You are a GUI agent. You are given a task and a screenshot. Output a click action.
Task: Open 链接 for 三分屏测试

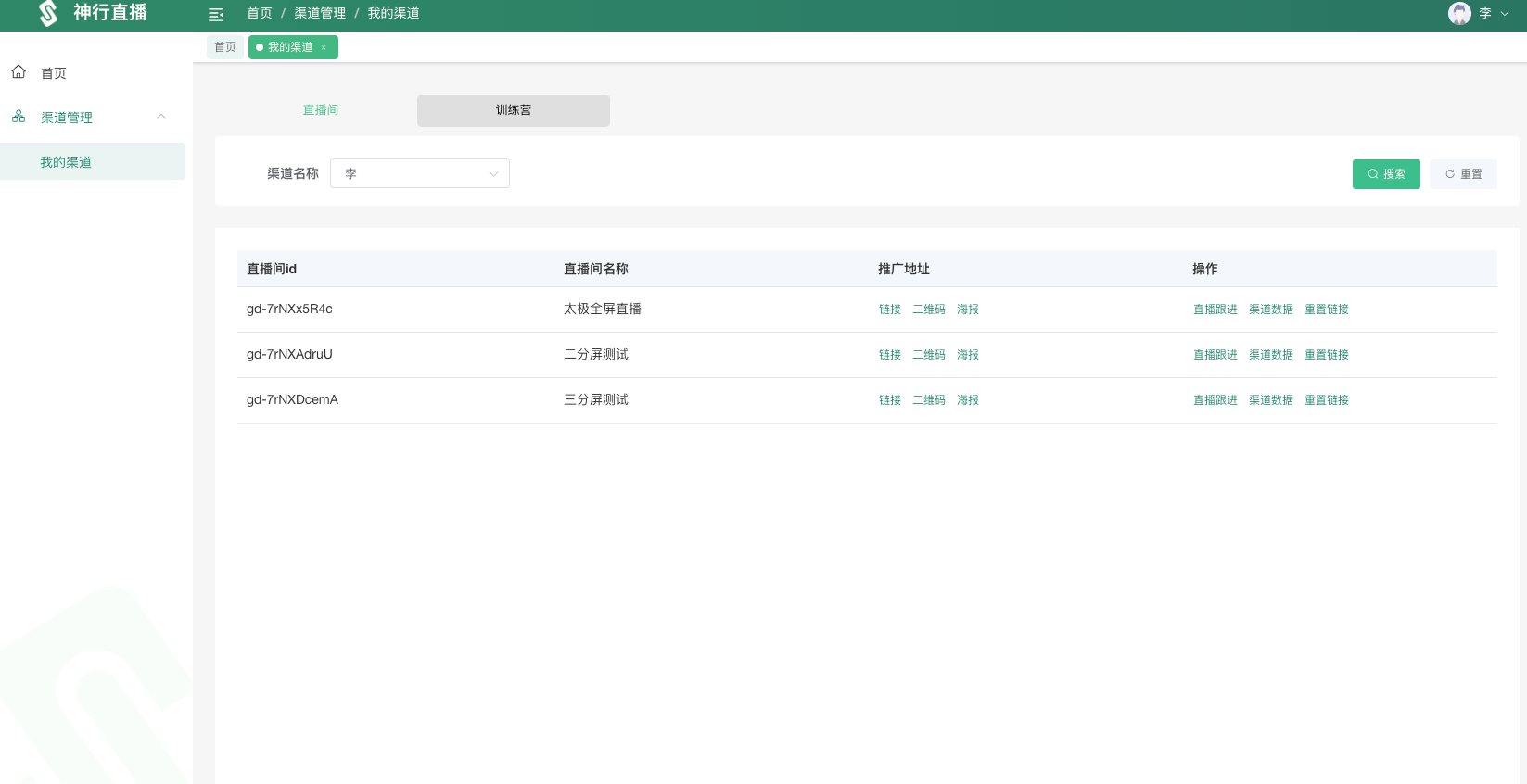pyautogui.click(x=890, y=400)
